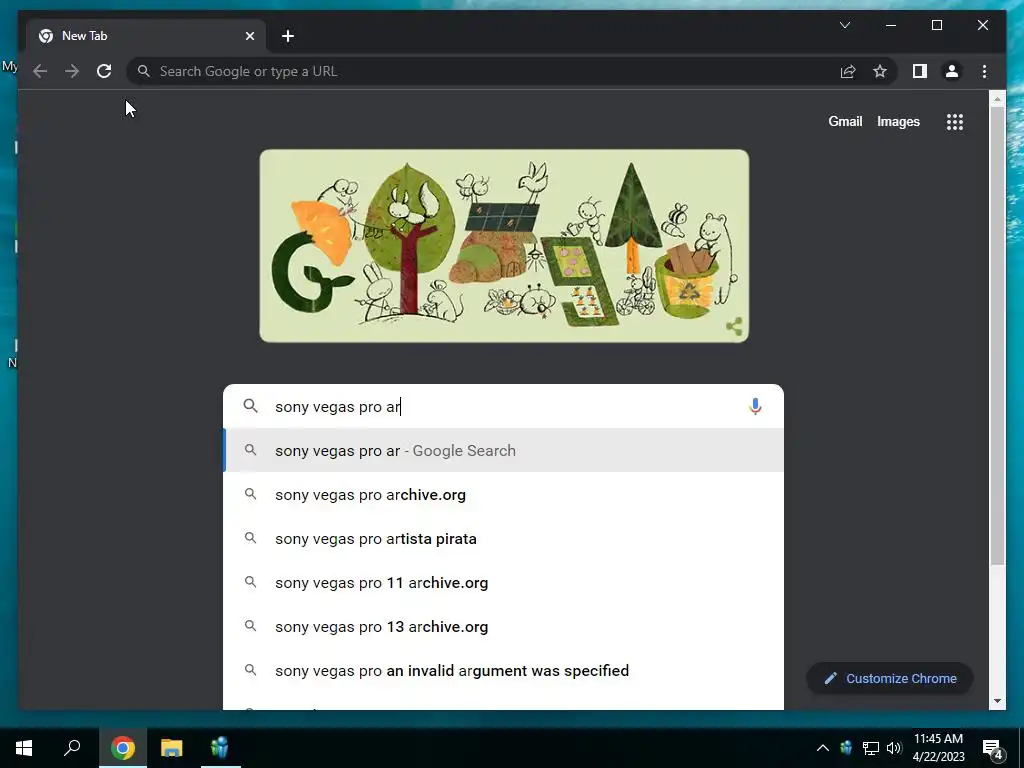
Task: Close the Chrome window
Action: [982, 25]
